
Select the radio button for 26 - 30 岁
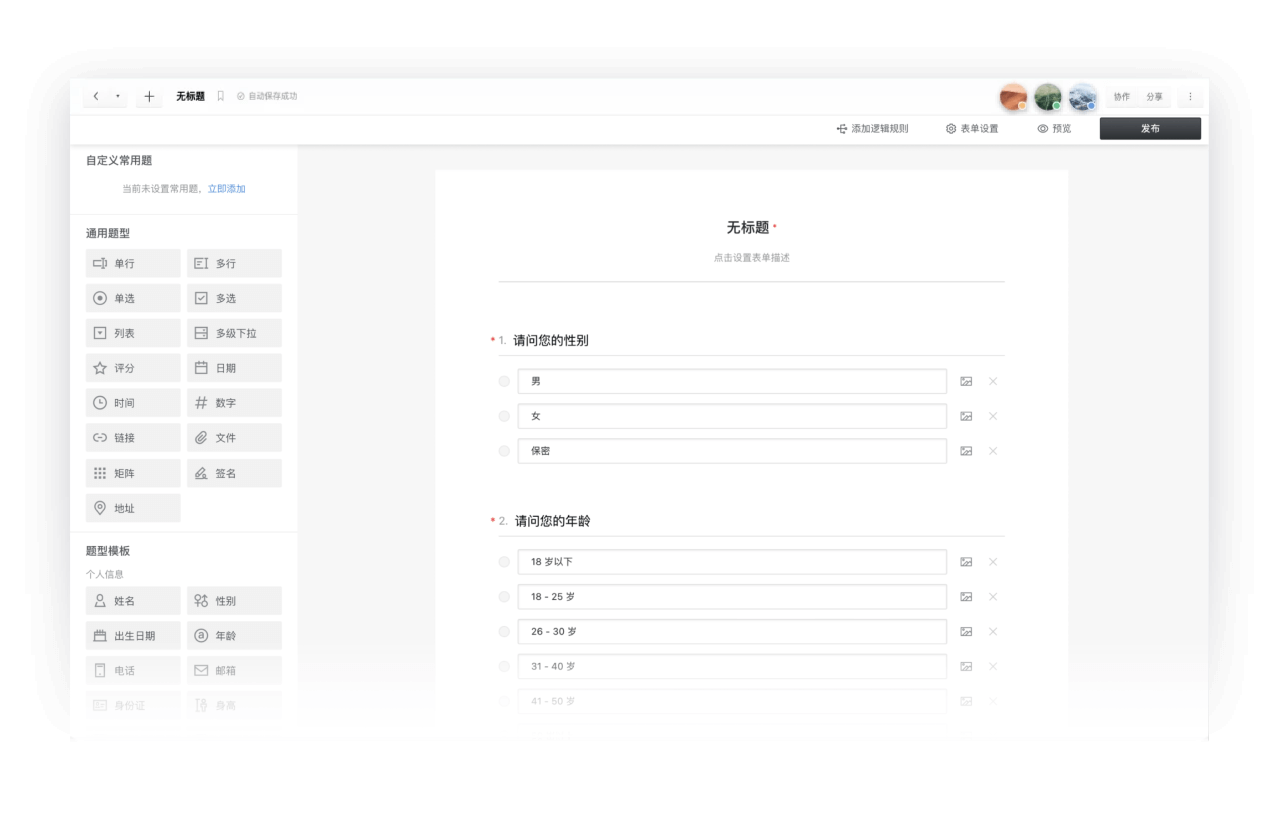pos(504,633)
